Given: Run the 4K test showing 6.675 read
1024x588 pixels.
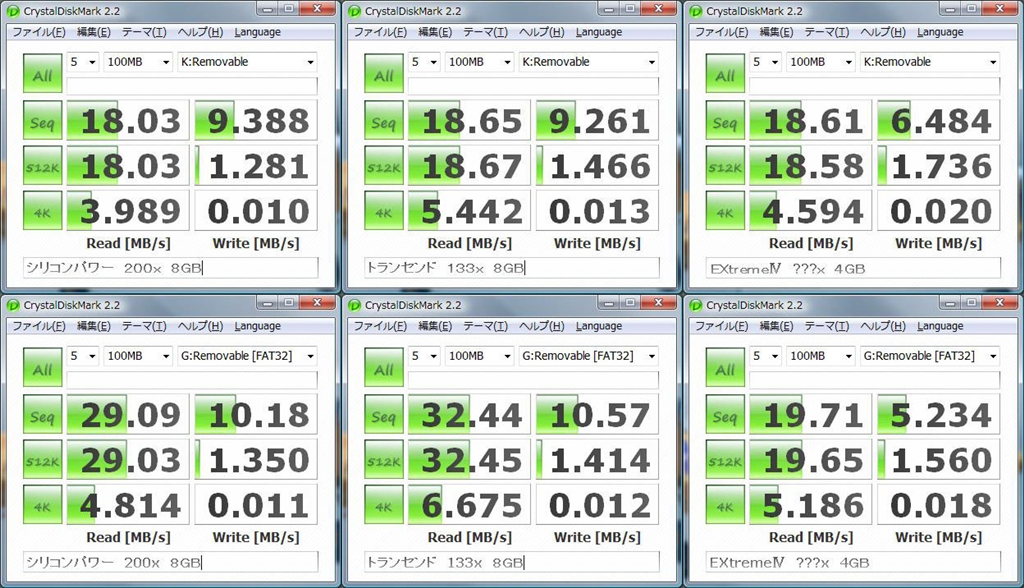Looking at the screenshot, I should (x=384, y=504).
